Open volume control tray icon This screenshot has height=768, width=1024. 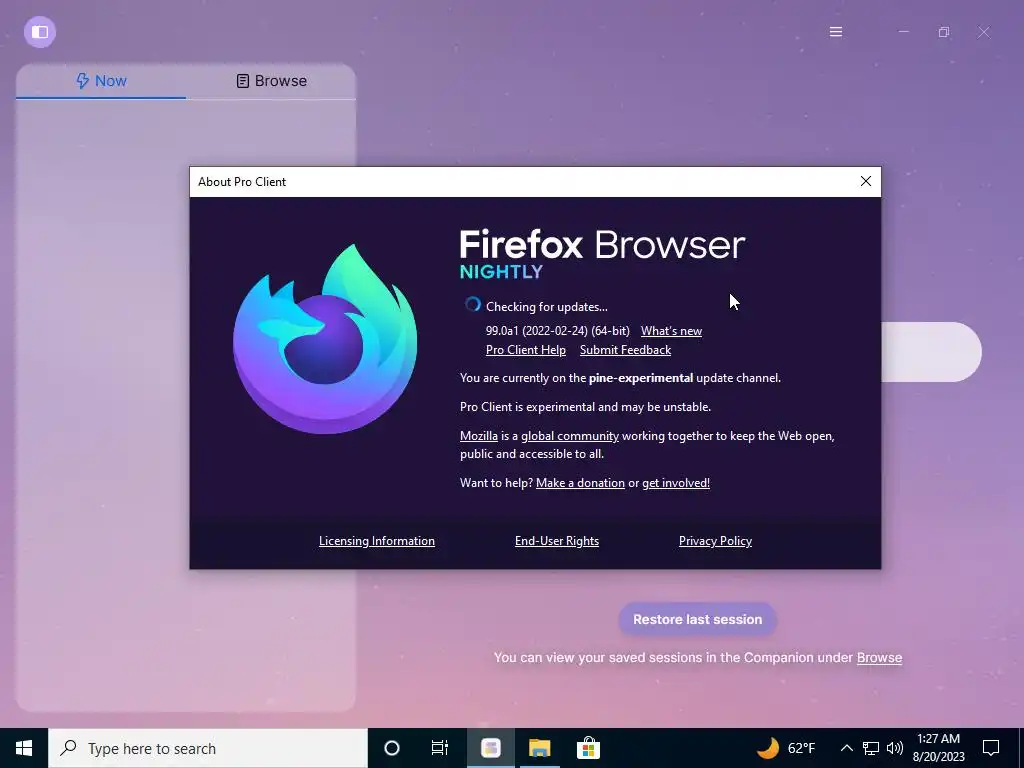click(895, 748)
